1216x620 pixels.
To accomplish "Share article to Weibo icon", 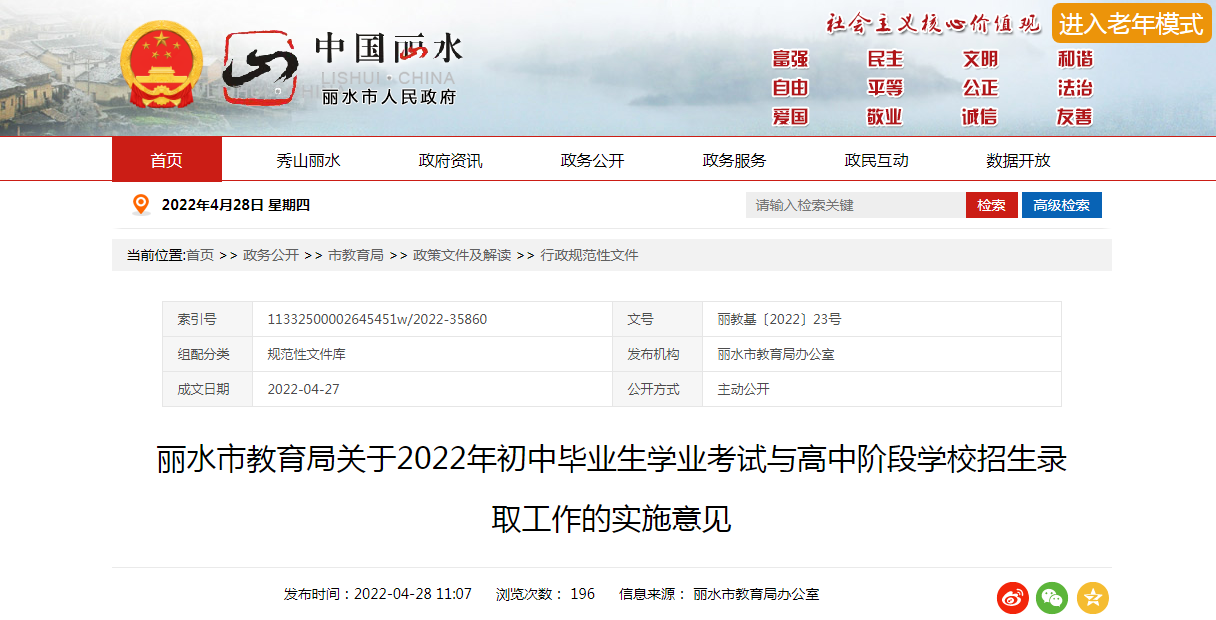I will [x=1012, y=598].
